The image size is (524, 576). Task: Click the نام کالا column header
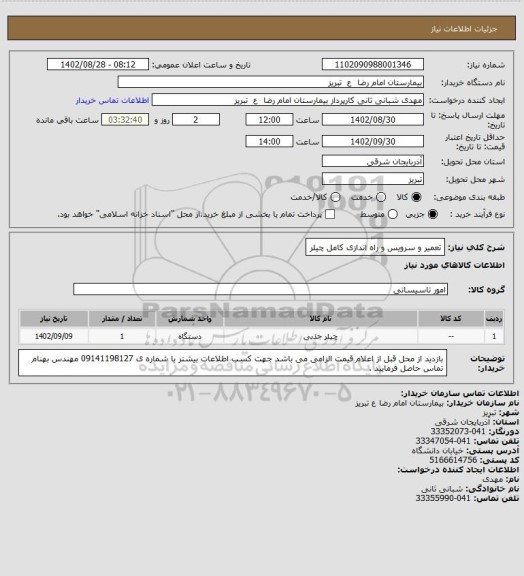click(x=320, y=319)
